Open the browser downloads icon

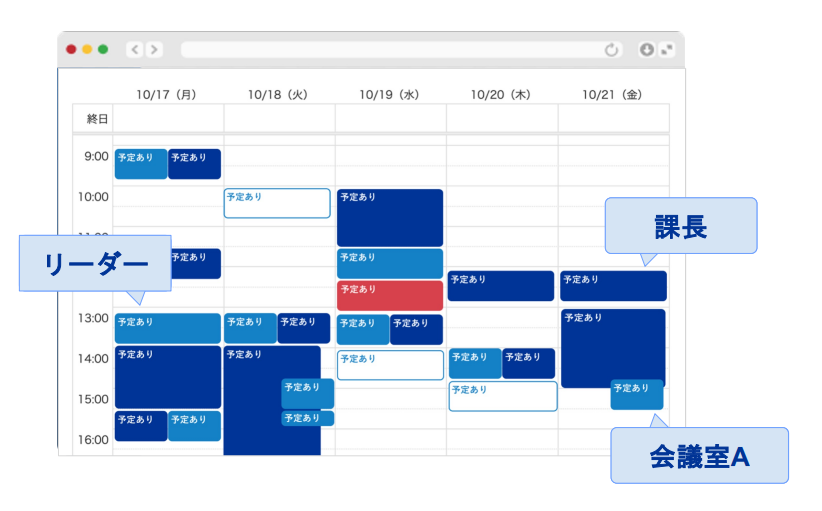pyautogui.click(x=647, y=49)
